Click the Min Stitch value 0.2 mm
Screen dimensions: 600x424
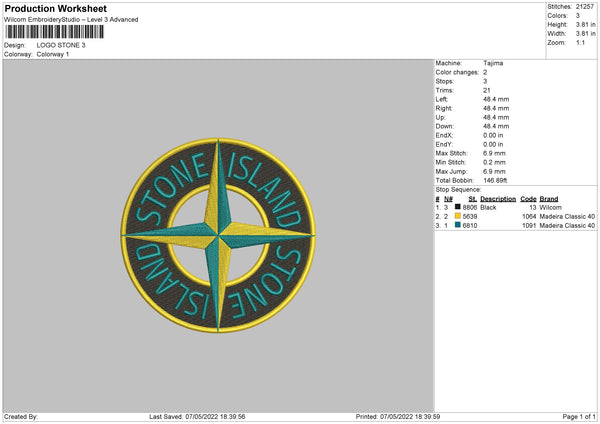(494, 162)
